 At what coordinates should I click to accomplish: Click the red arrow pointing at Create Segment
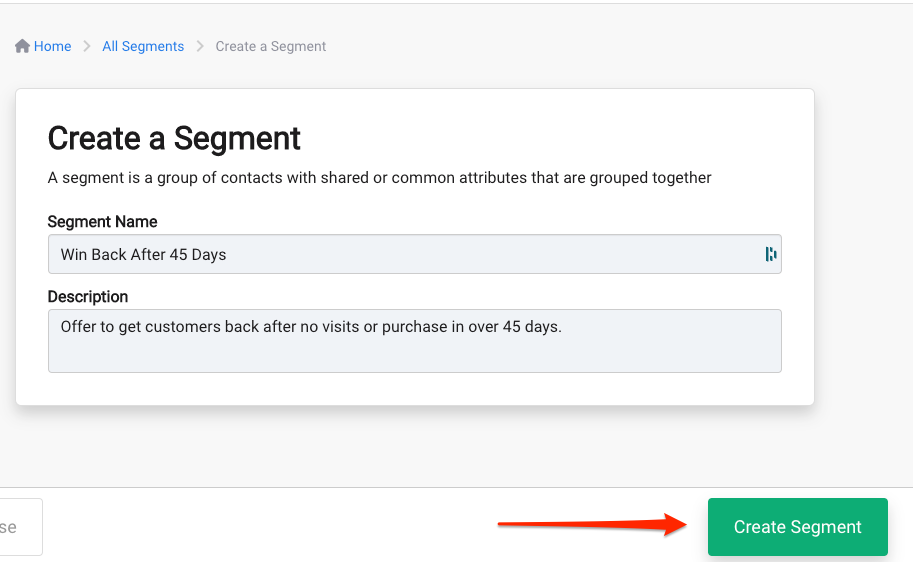(x=592, y=524)
